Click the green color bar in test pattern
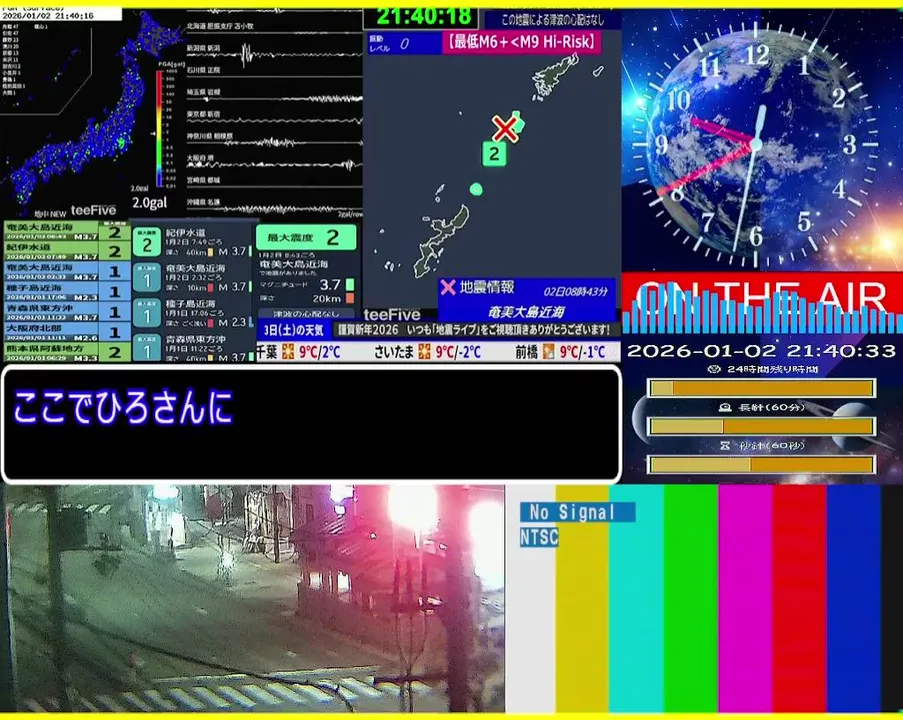The width and height of the screenshot is (903, 720). pyautogui.click(x=690, y=598)
